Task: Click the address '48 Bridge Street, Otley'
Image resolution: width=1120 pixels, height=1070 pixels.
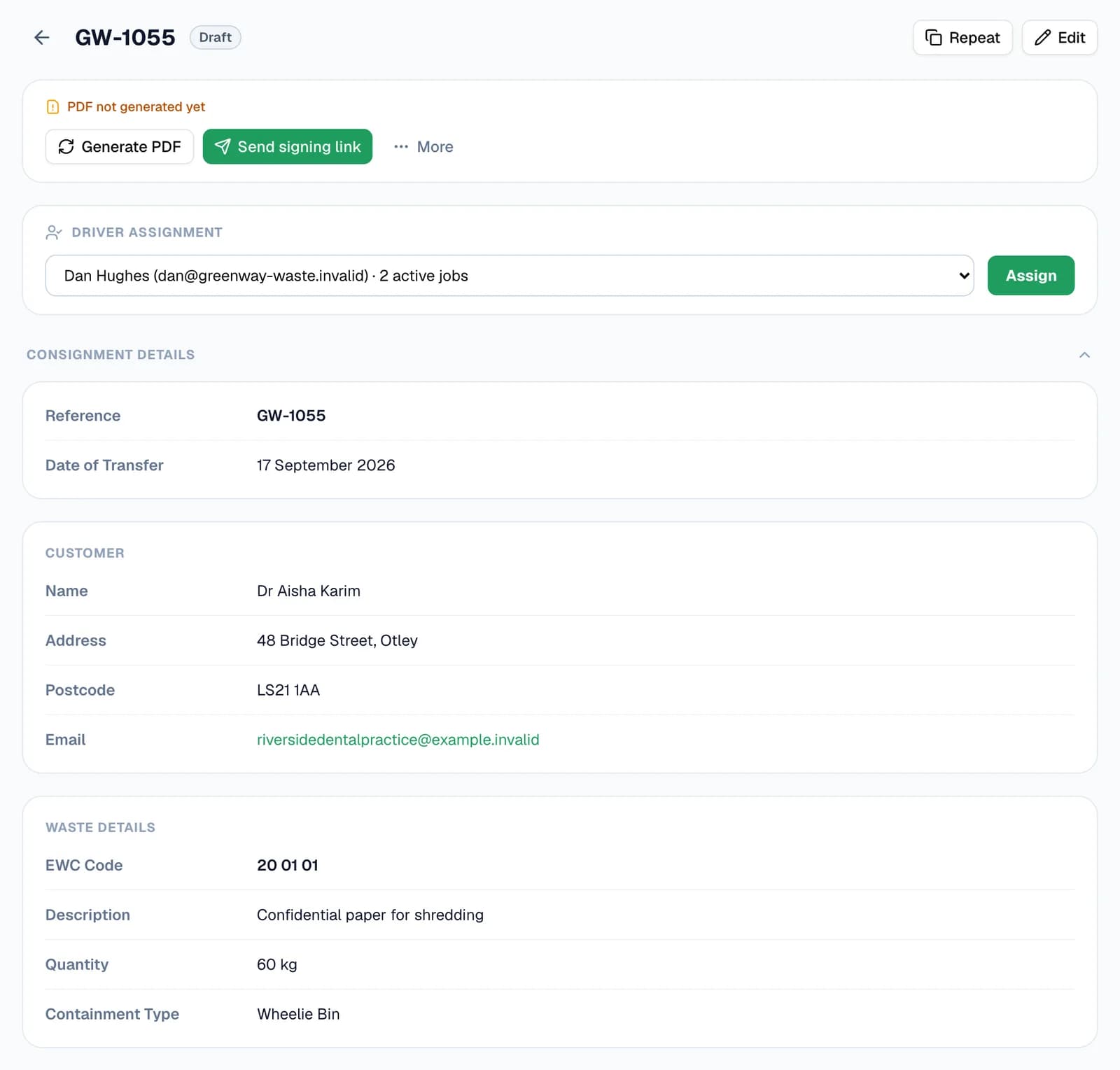Action: coord(337,640)
